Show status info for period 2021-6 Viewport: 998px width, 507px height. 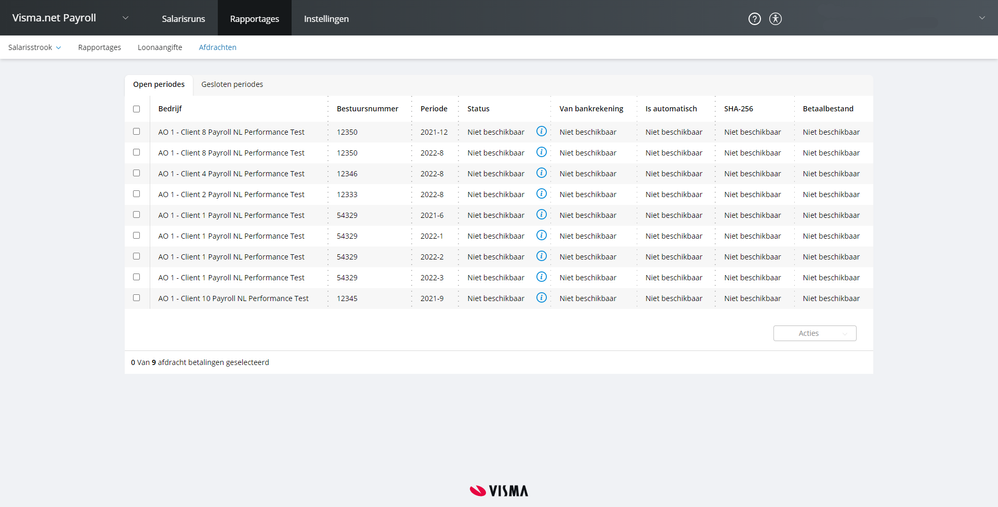[541, 214]
